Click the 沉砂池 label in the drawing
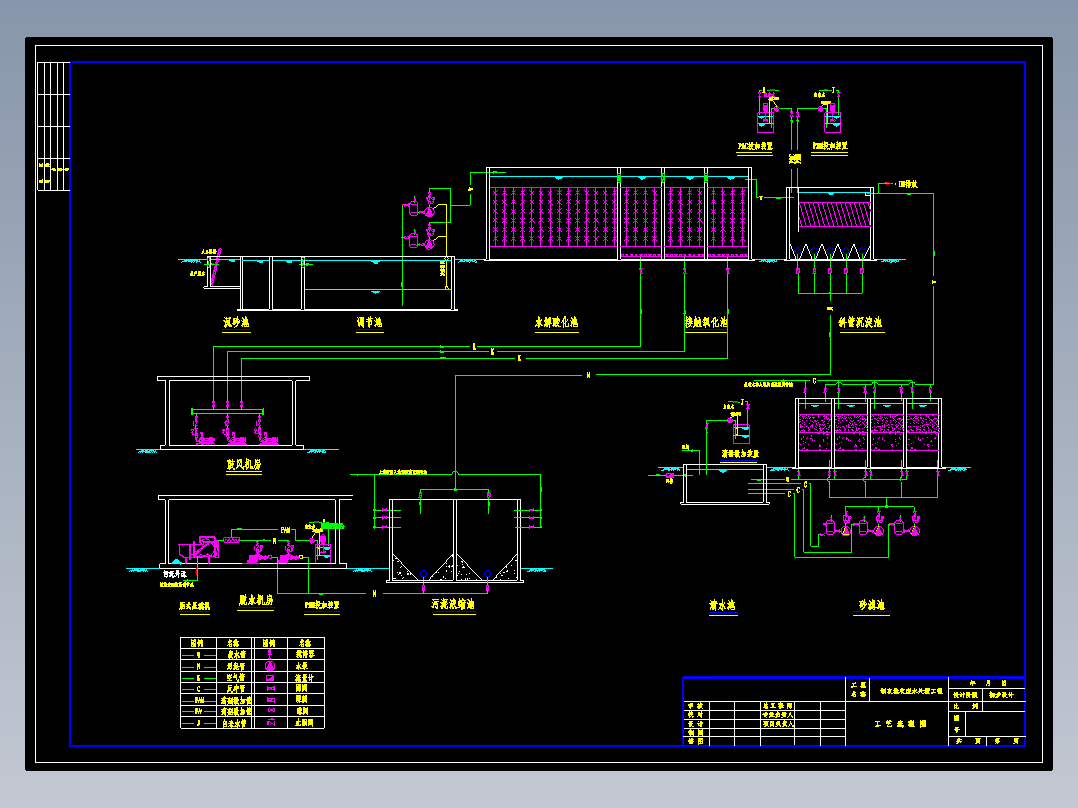This screenshot has height=808, width=1078. 236,323
